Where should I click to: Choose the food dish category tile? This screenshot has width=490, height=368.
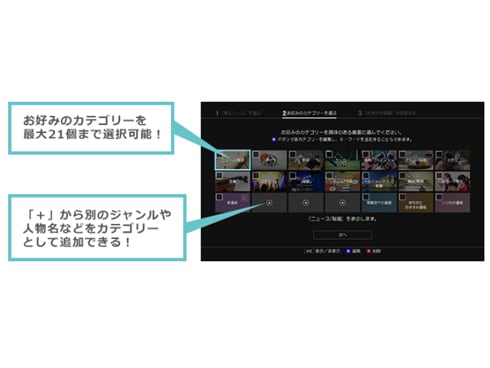[x=416, y=160]
